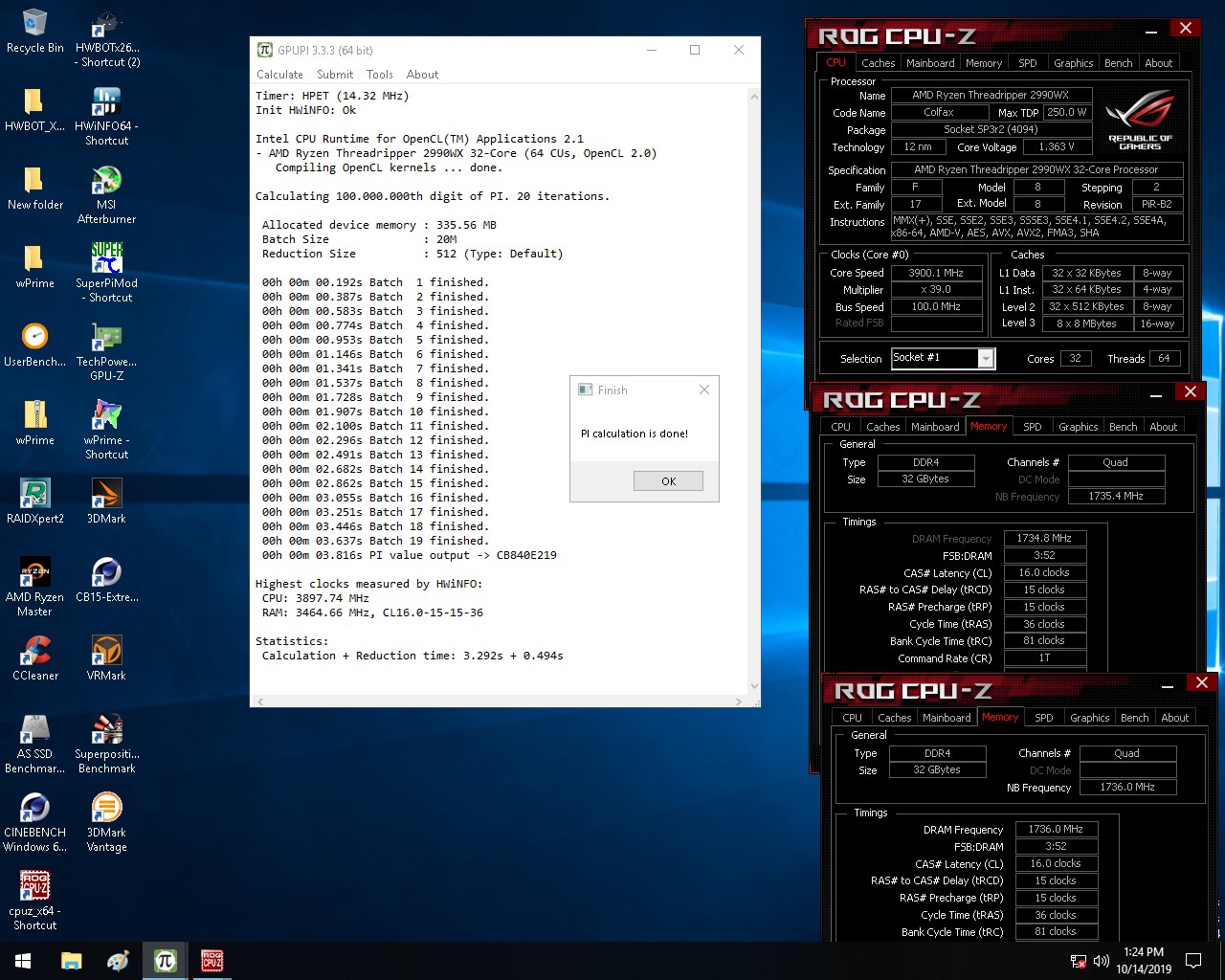Image resolution: width=1225 pixels, height=980 pixels.
Task: Open Mainboard tab in top CPU-Z window
Action: click(x=930, y=63)
